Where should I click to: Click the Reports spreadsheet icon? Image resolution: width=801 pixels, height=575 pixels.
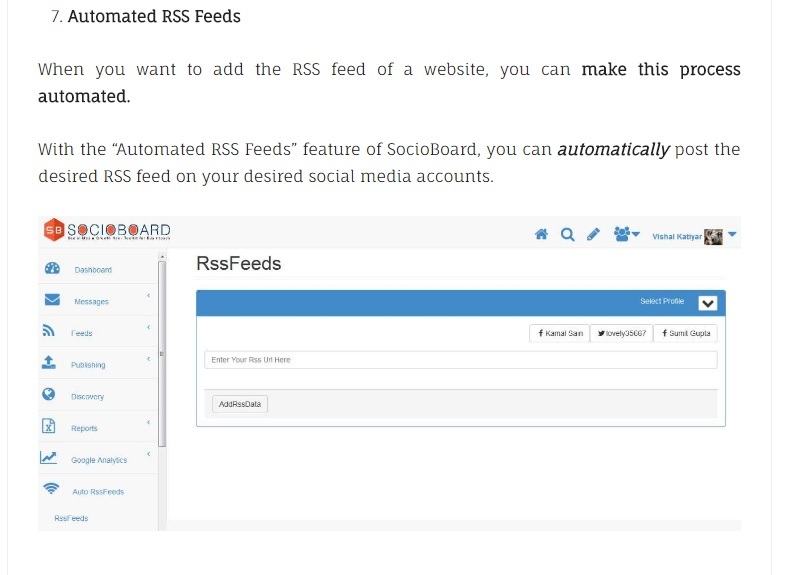[49, 425]
